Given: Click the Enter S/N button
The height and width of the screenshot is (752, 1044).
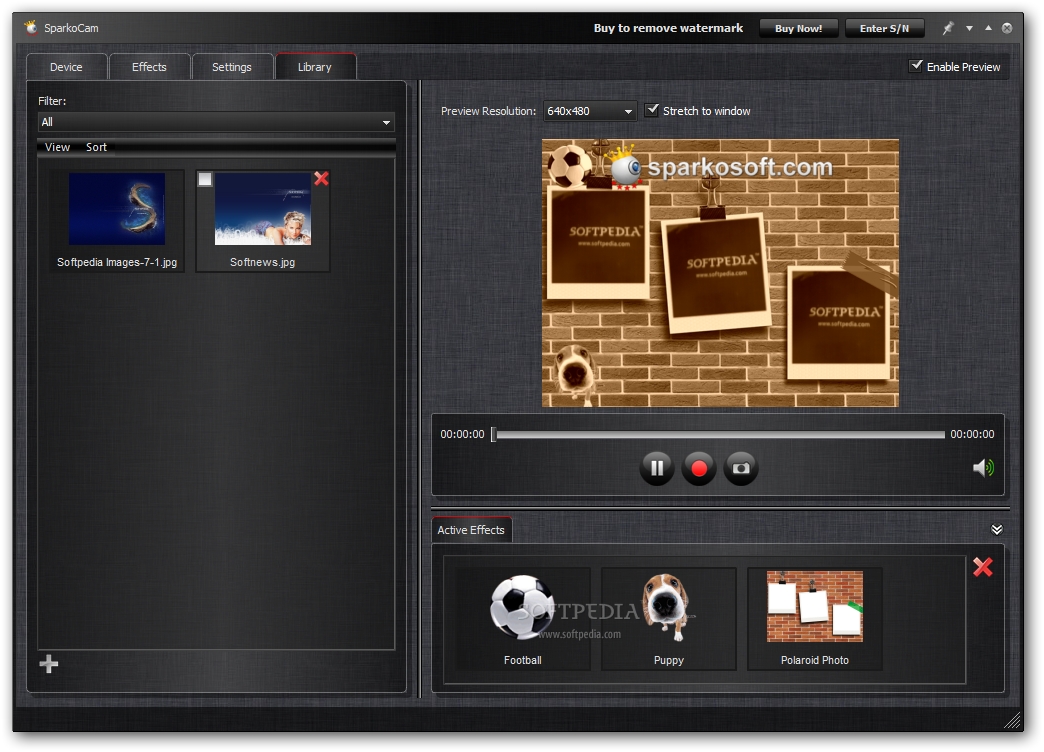Looking at the screenshot, I should tap(884, 28).
